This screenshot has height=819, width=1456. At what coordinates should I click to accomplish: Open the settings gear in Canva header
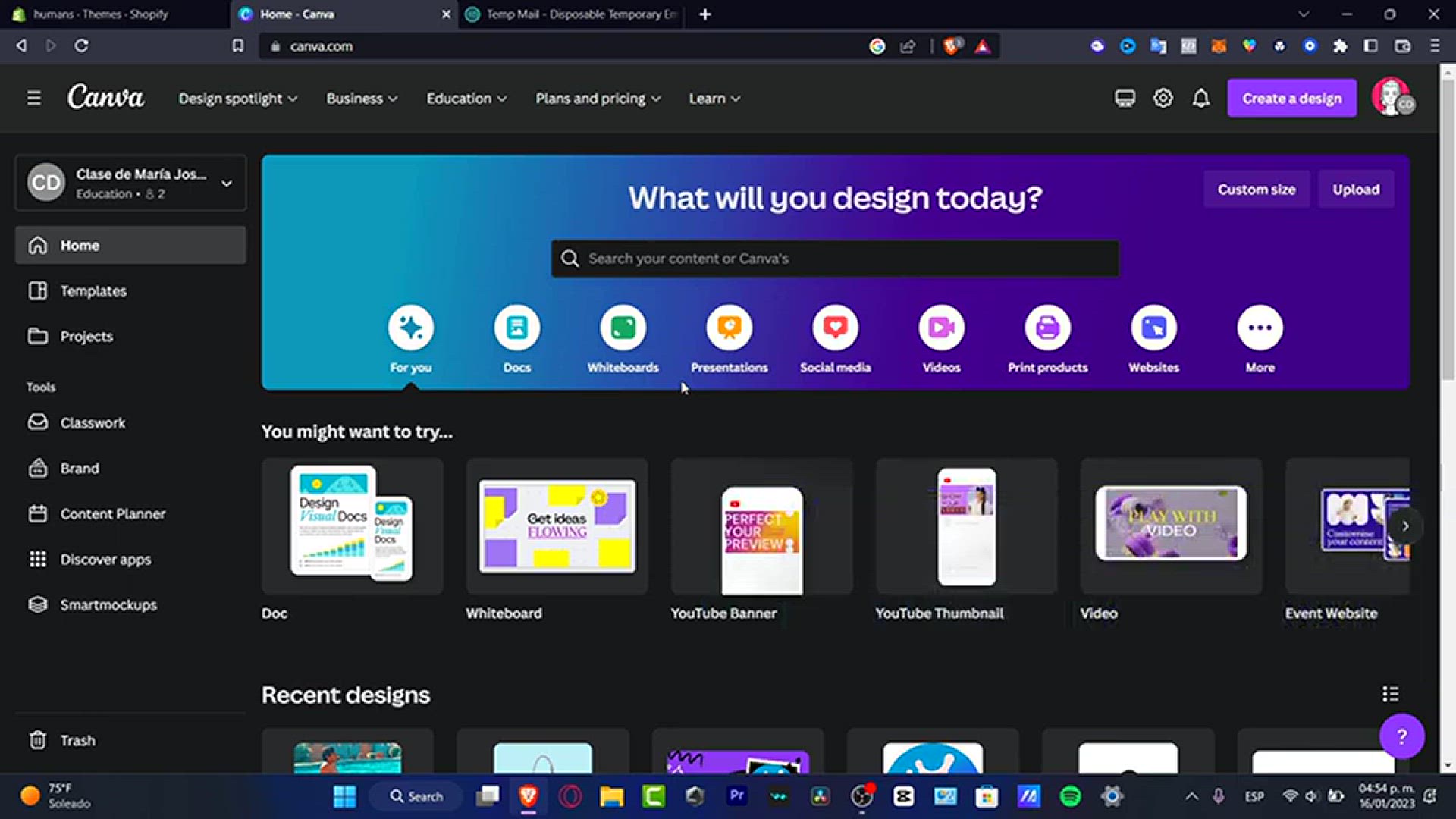coord(1163,99)
